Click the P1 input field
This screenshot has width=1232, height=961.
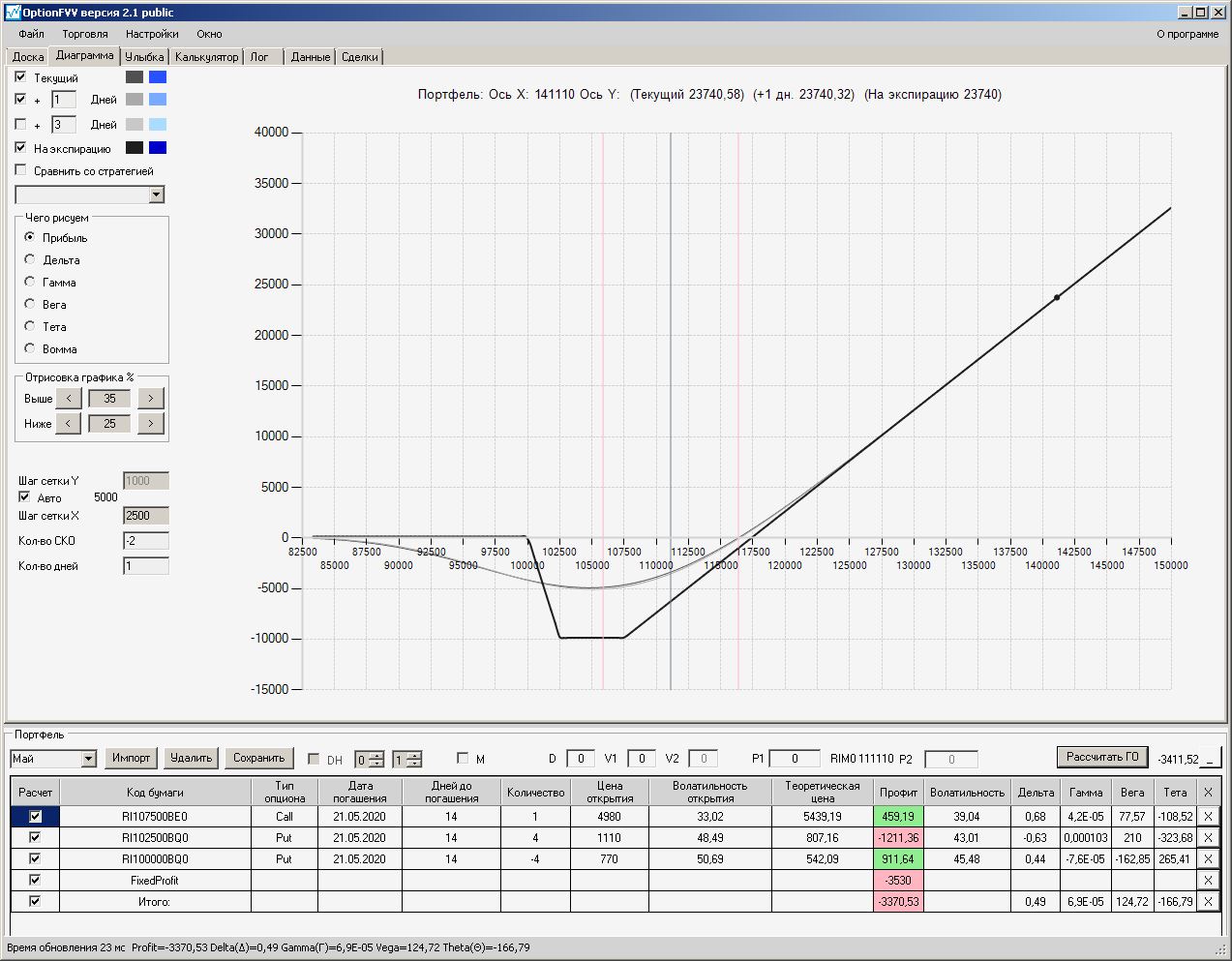[795, 759]
